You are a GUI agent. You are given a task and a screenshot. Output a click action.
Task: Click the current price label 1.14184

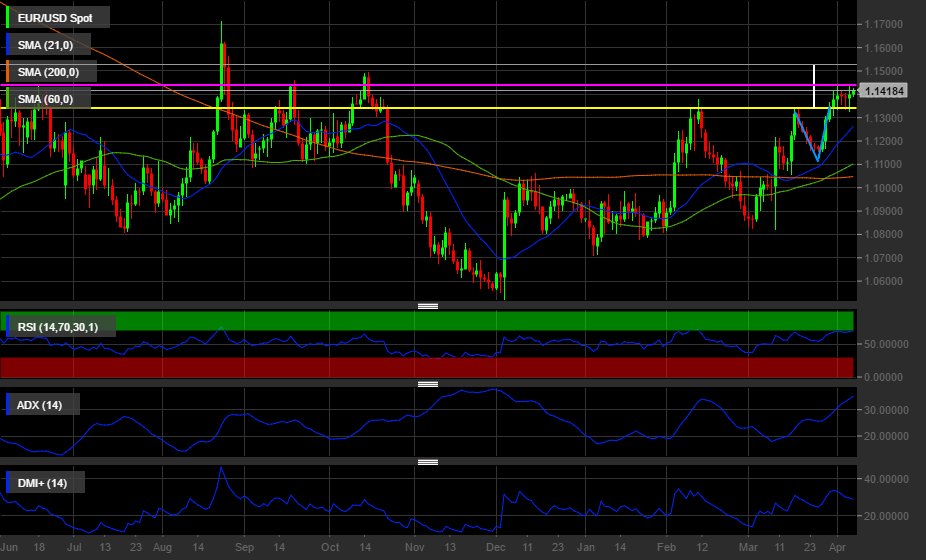point(884,91)
